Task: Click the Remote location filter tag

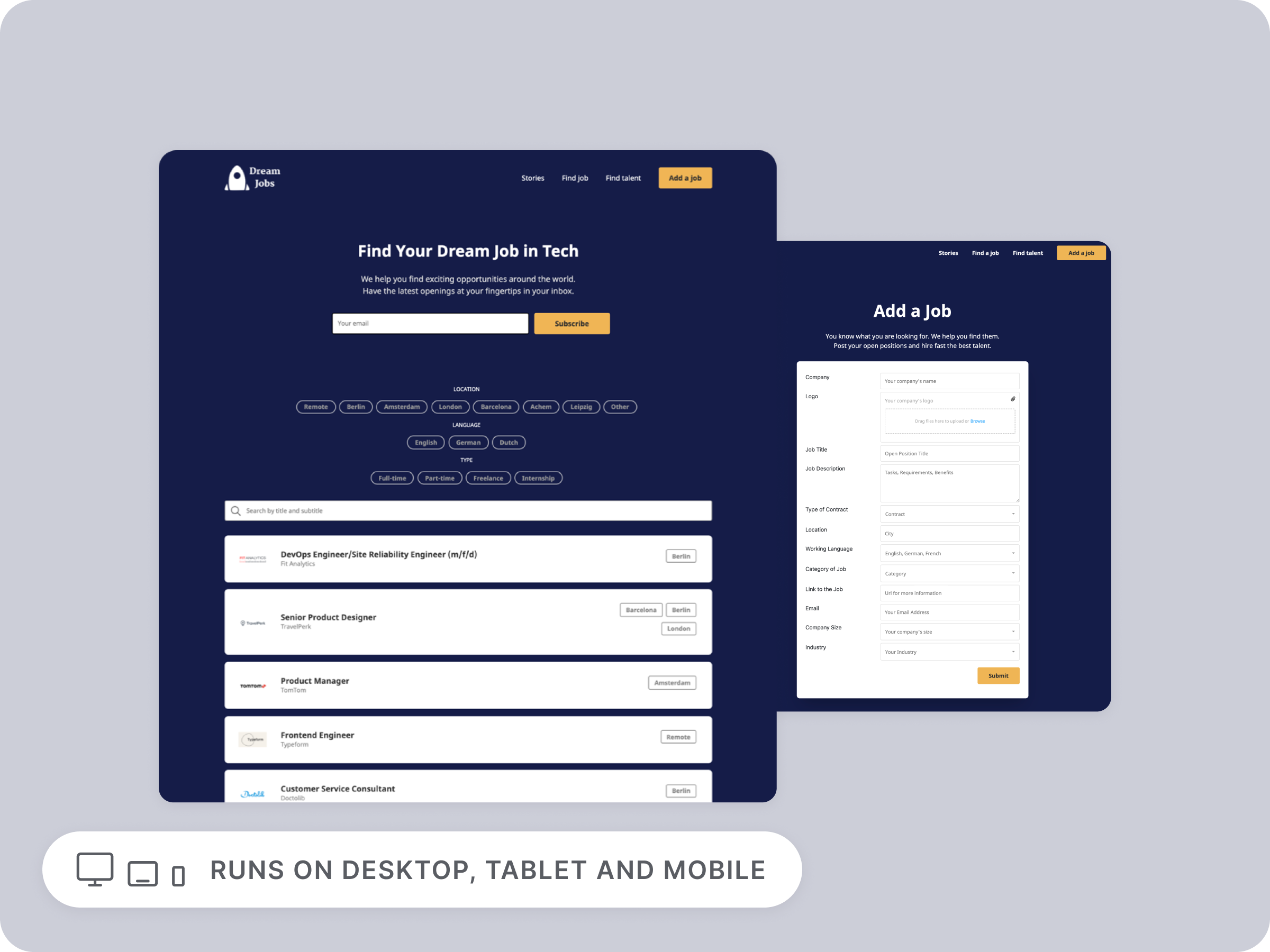Action: (316, 406)
